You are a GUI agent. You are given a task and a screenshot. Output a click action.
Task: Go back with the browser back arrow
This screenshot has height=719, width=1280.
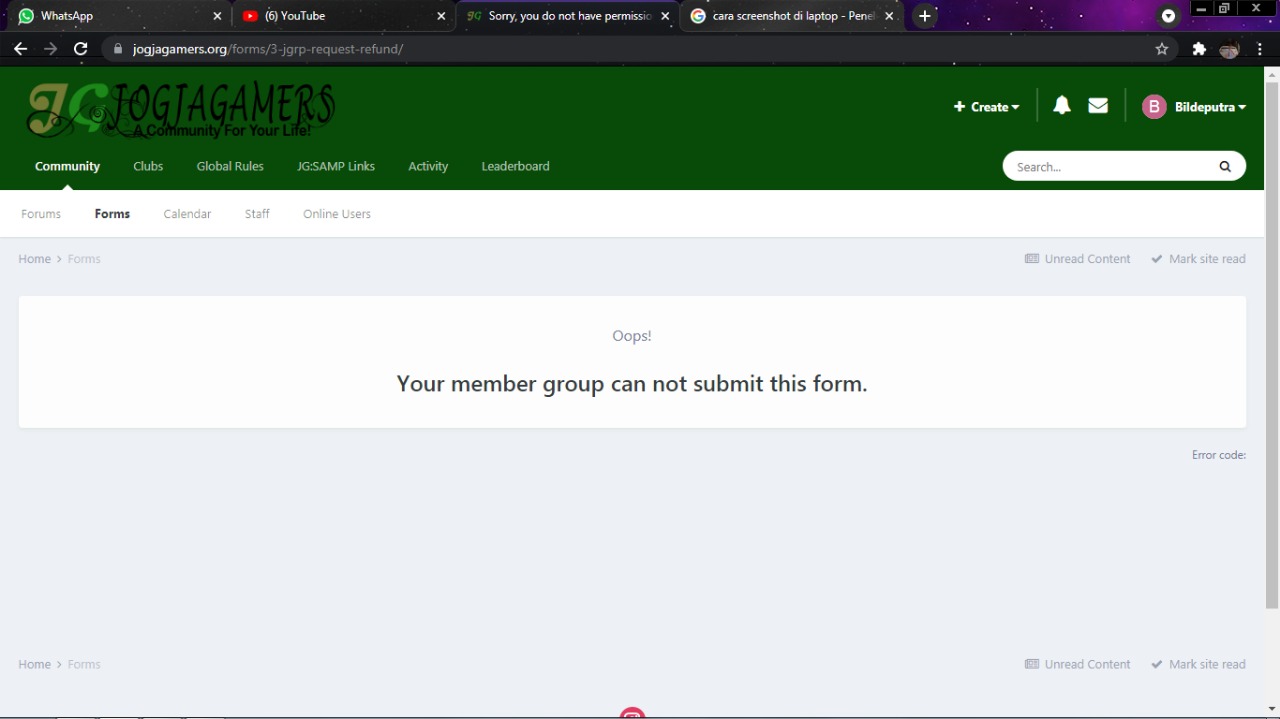tap(20, 48)
